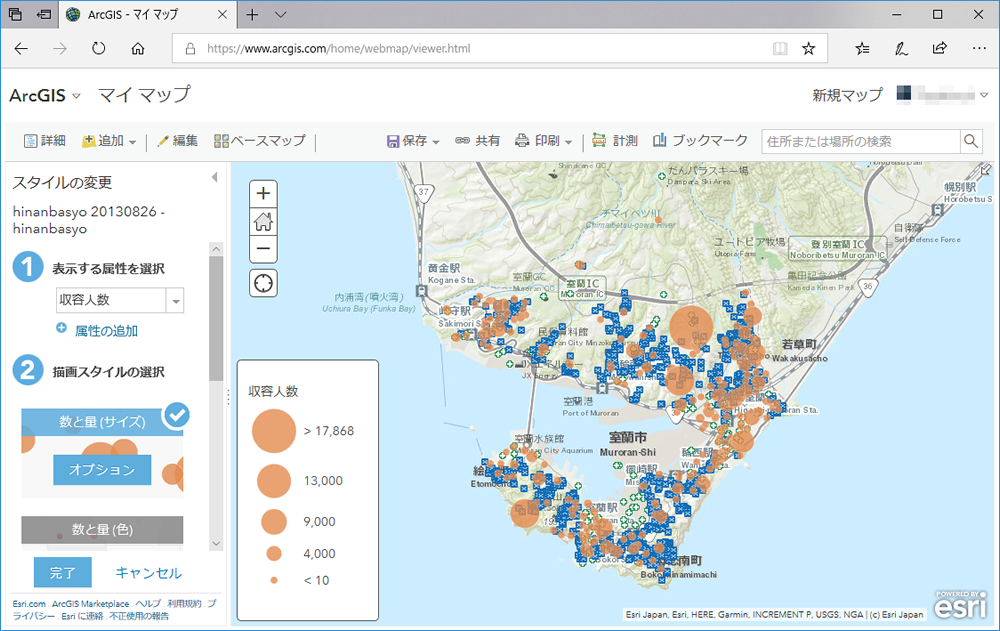This screenshot has width=1000, height=631.
Task: Open the ヘルプ help footer link
Action: click(148, 604)
